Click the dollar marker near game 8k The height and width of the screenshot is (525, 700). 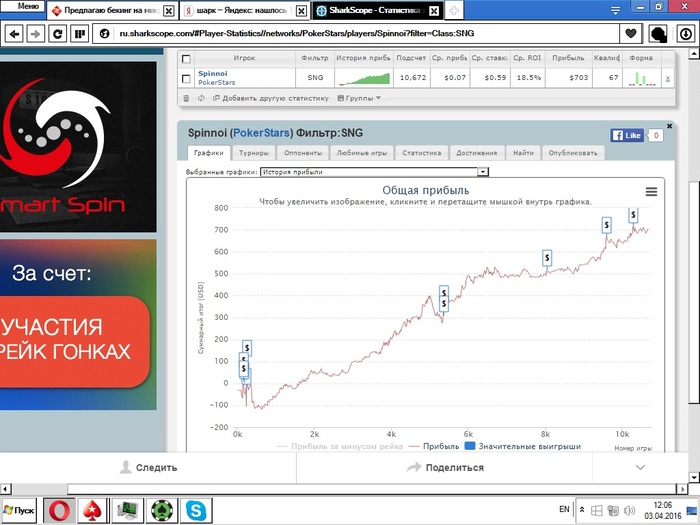click(547, 258)
